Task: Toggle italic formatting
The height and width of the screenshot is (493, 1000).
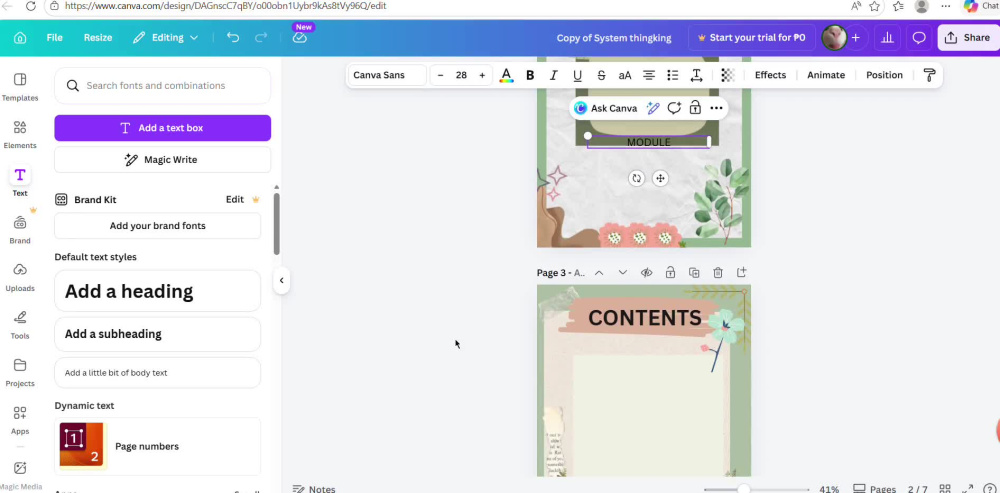Action: point(554,75)
